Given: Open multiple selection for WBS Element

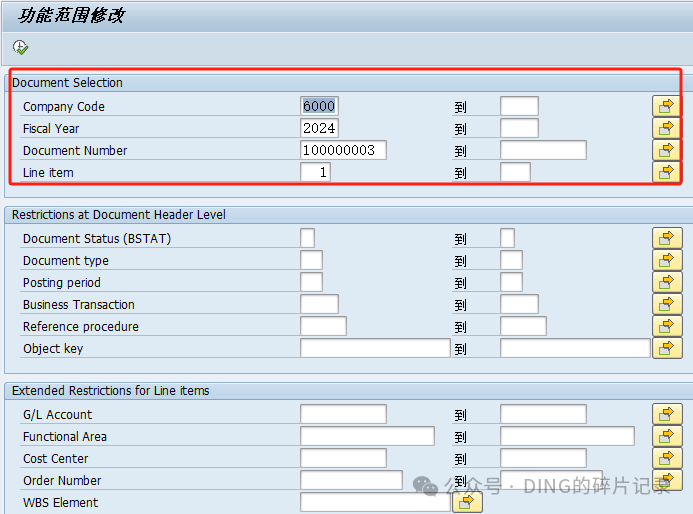Looking at the screenshot, I should [x=467, y=503].
